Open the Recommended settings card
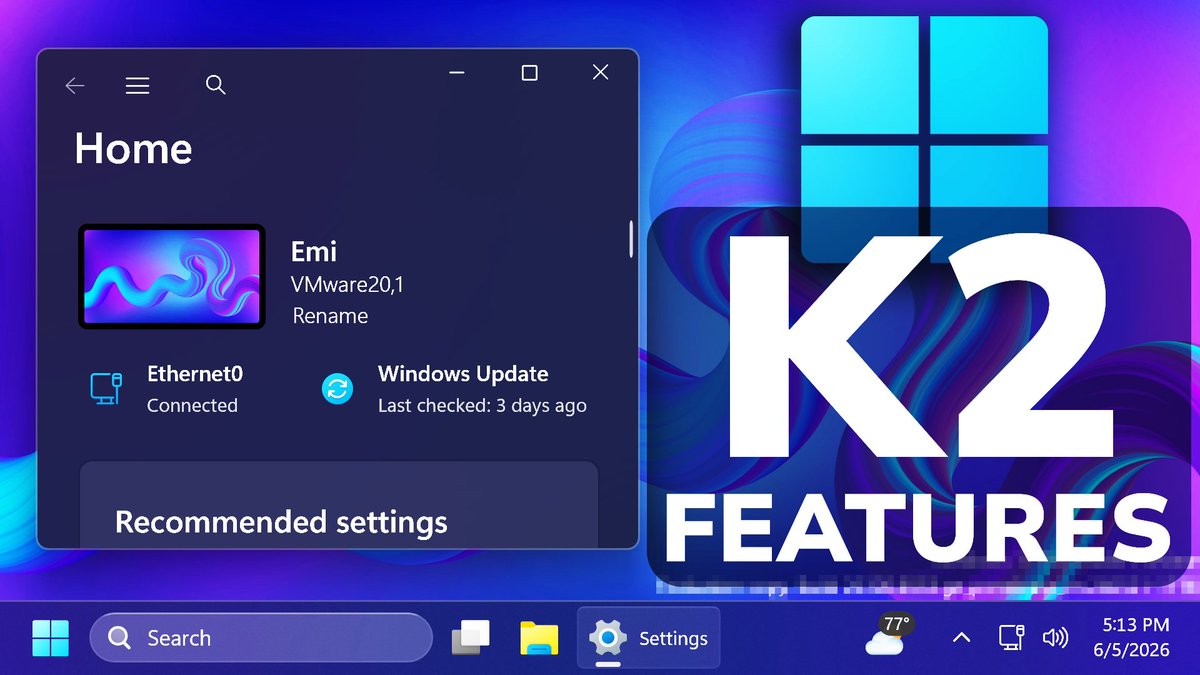 click(x=339, y=505)
